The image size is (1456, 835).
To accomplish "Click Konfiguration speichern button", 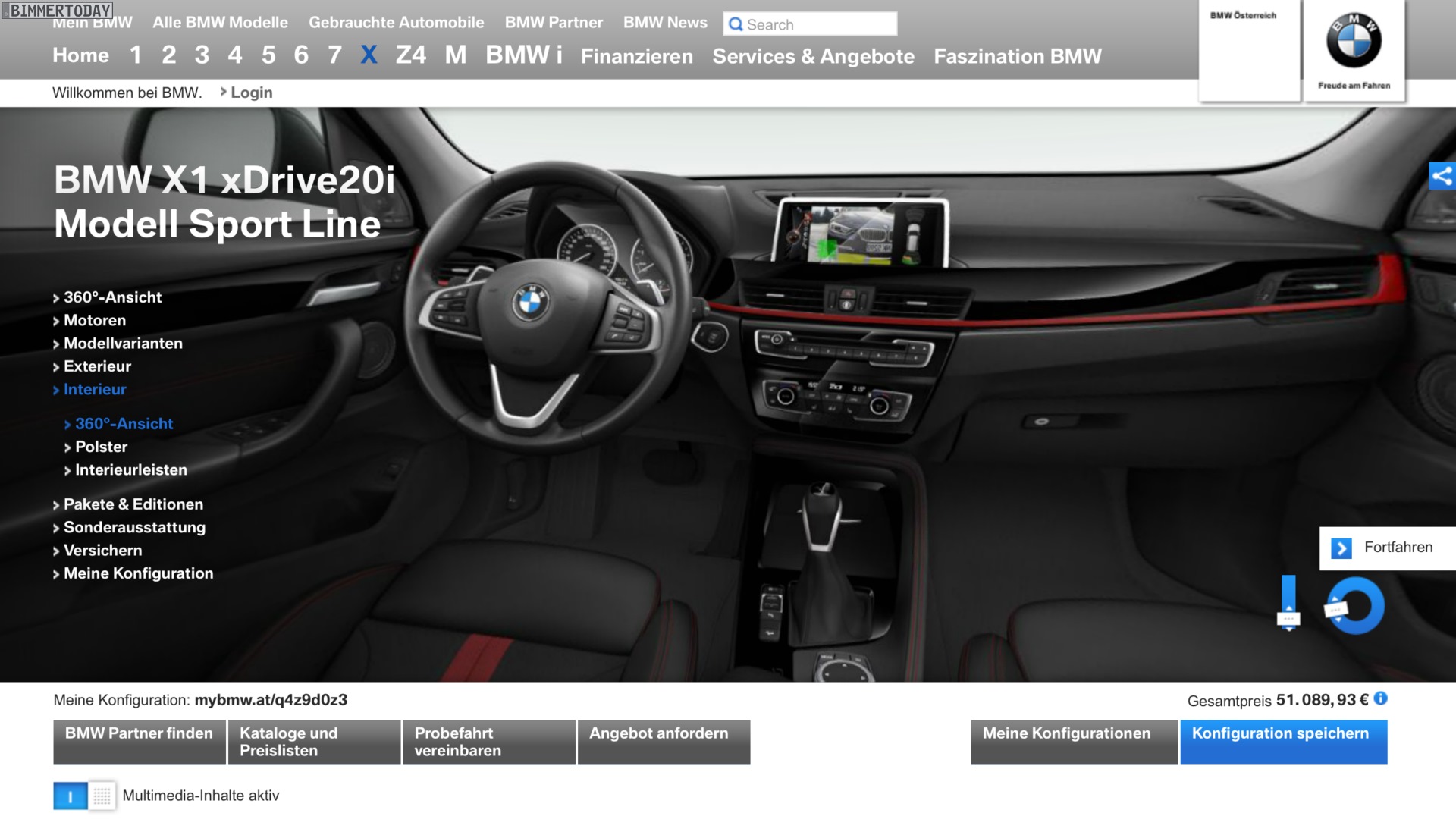I will point(1283,742).
